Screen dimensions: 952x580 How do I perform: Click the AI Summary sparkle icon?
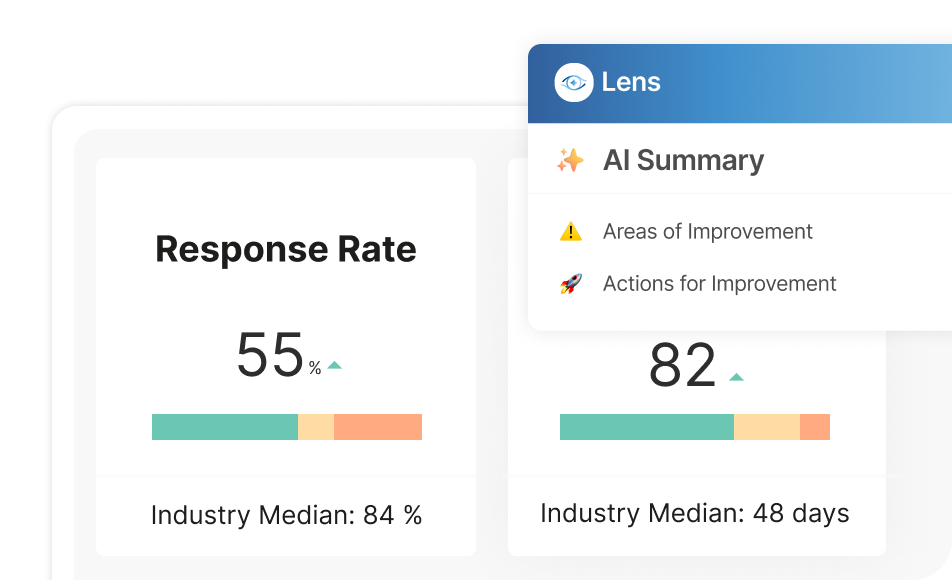[x=570, y=160]
